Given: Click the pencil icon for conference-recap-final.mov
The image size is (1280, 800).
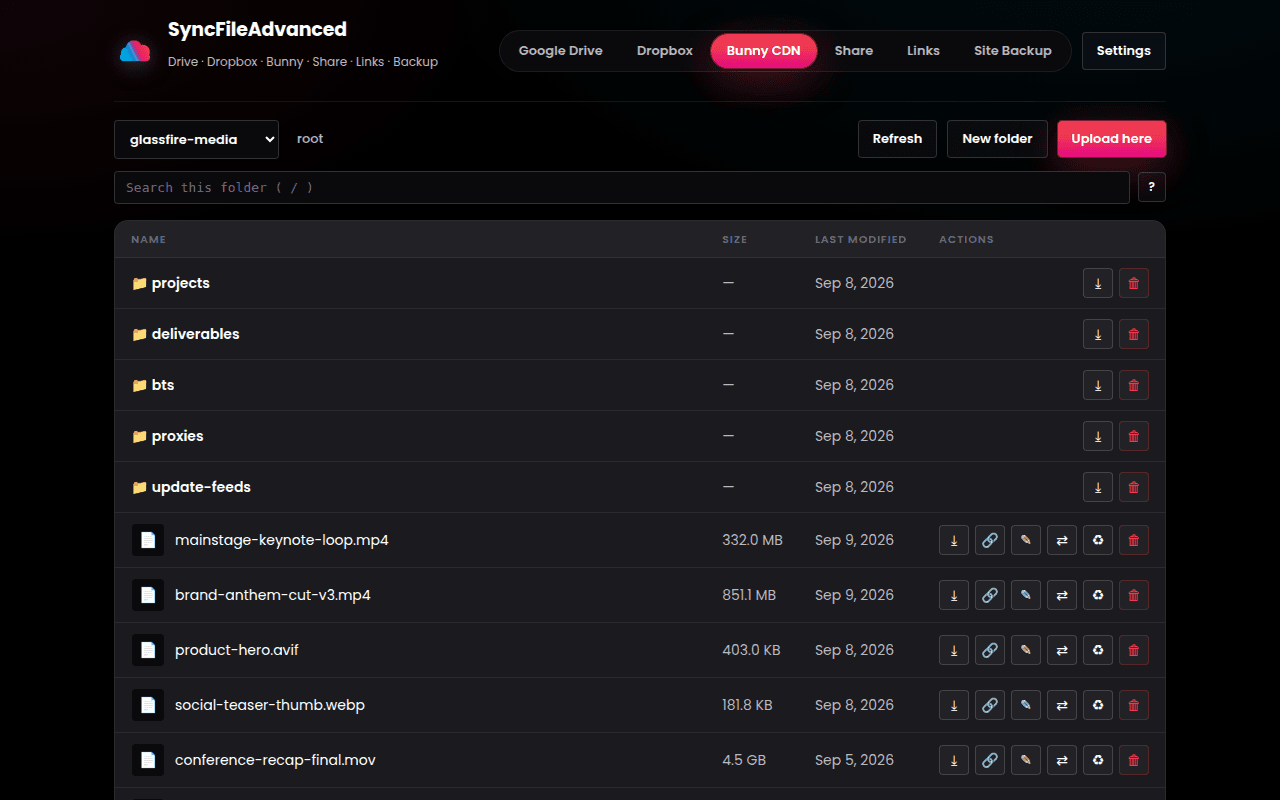Looking at the screenshot, I should click(x=1025, y=760).
